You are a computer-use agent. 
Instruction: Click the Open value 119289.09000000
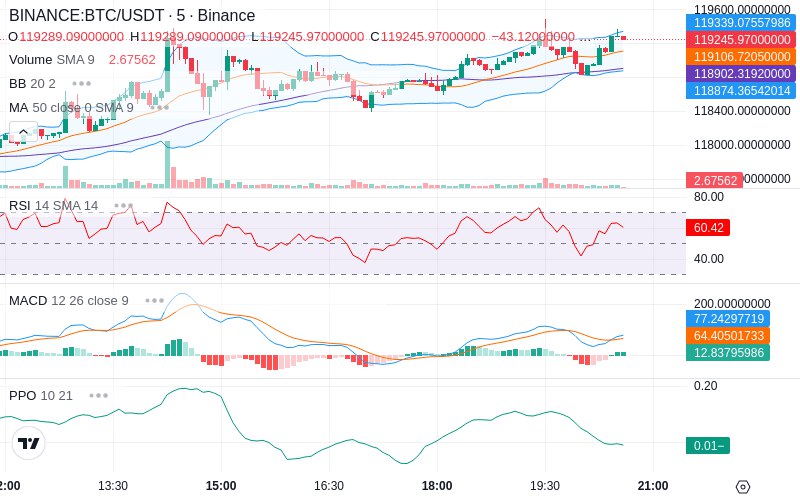(x=71, y=37)
